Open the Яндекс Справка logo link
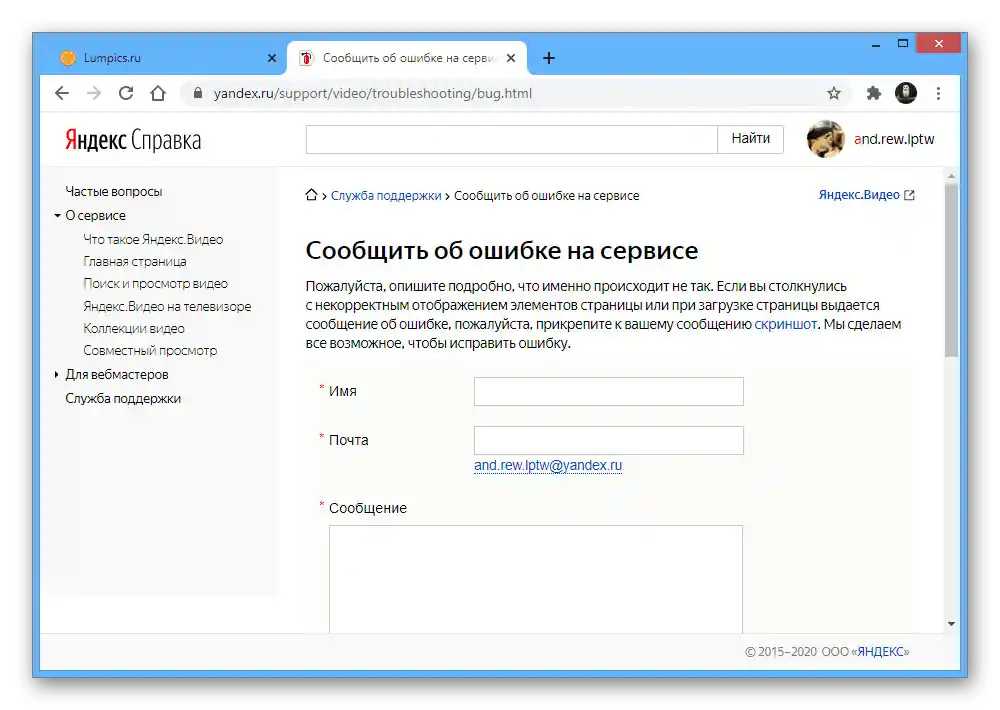 pos(133,140)
